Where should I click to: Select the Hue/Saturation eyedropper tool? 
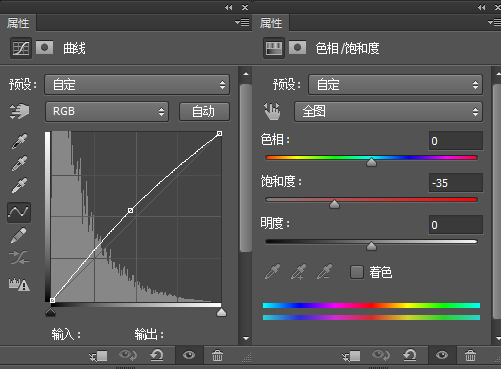(x=273, y=272)
